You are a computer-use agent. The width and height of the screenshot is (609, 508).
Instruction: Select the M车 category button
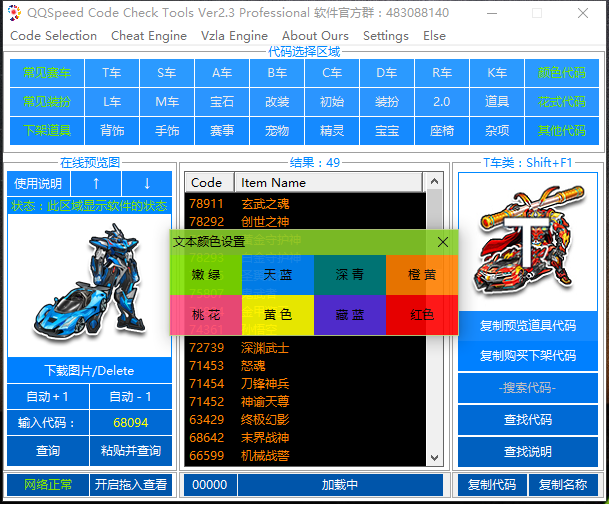167,102
